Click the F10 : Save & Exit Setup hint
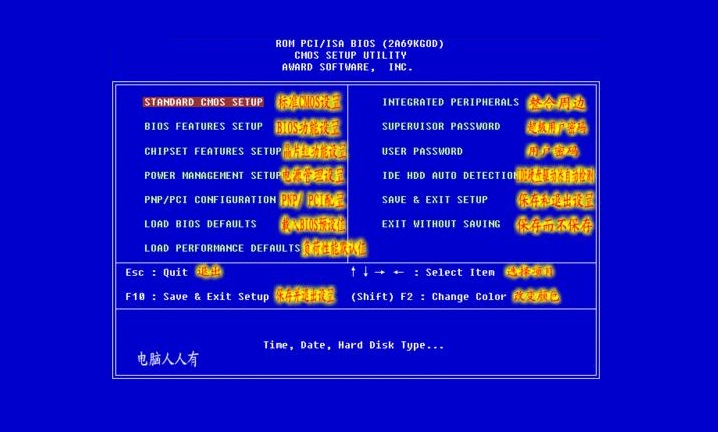This screenshot has width=718, height=432. click(x=197, y=297)
